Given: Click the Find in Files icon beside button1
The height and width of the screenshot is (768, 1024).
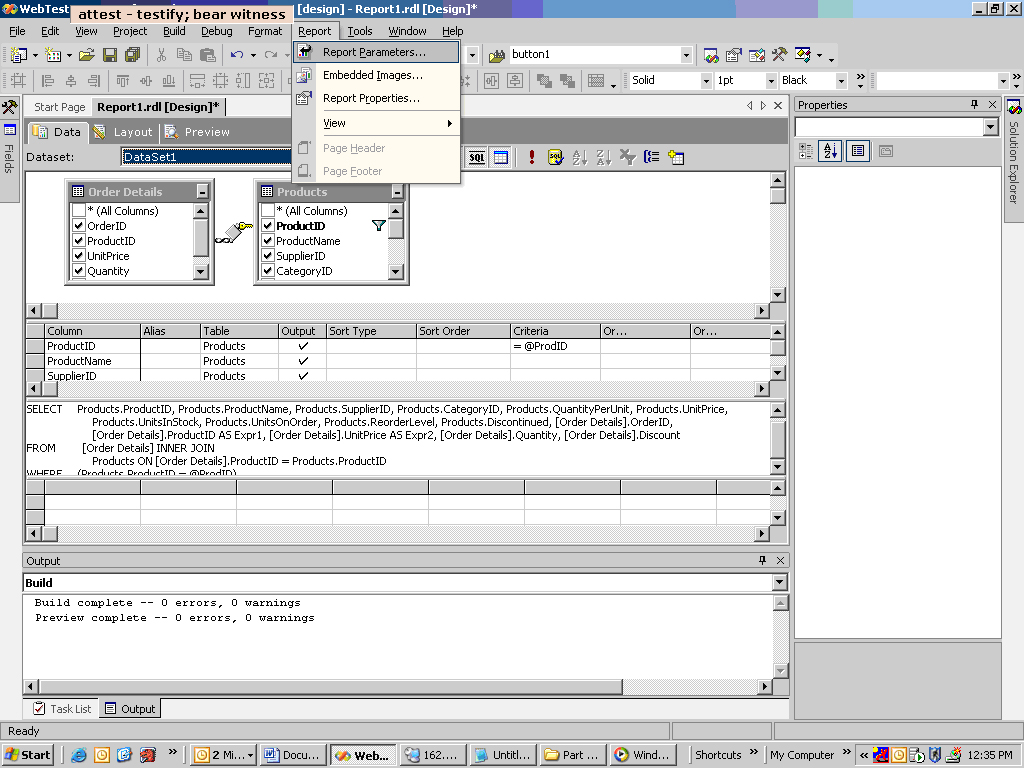Looking at the screenshot, I should pyautogui.click(x=496, y=55).
